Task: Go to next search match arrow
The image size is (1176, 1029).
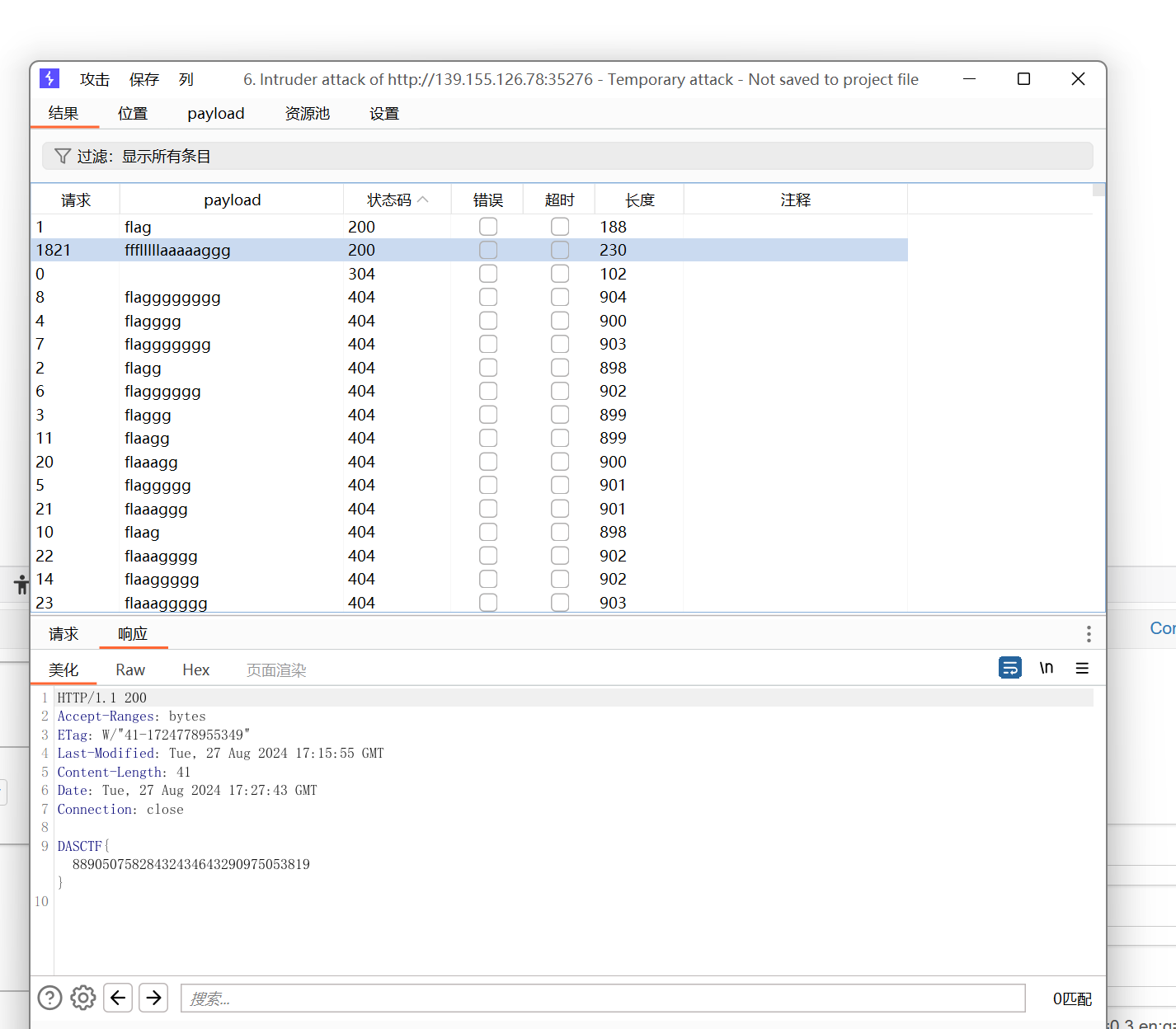Action: coord(153,998)
